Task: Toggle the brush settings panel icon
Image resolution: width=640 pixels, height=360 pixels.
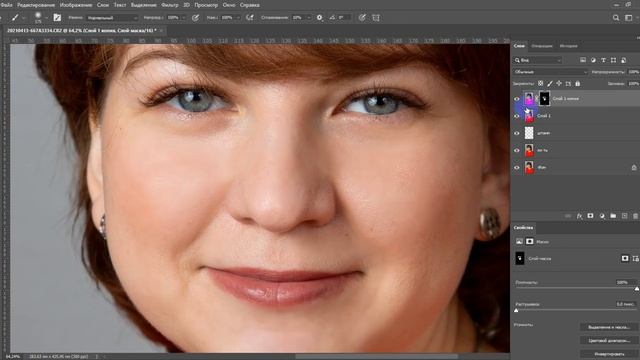Action: coord(57,18)
